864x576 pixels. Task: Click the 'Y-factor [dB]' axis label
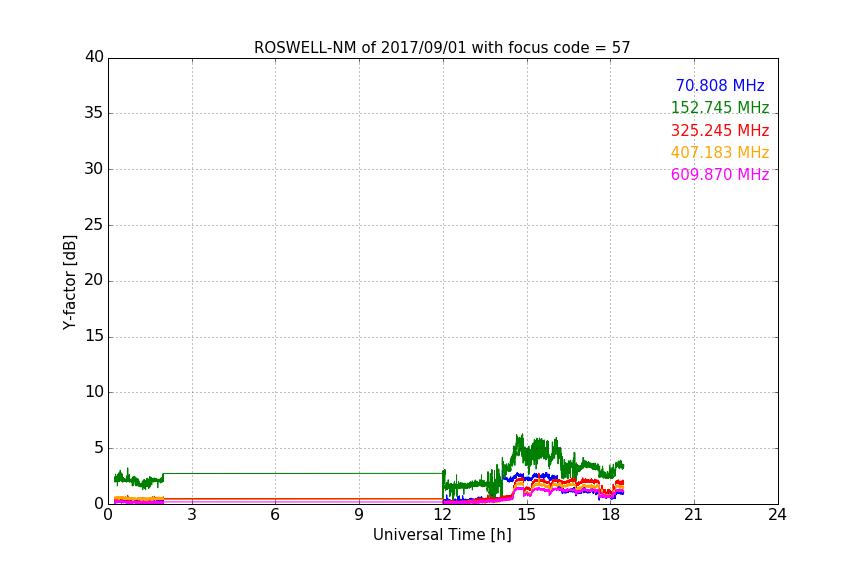click(69, 282)
